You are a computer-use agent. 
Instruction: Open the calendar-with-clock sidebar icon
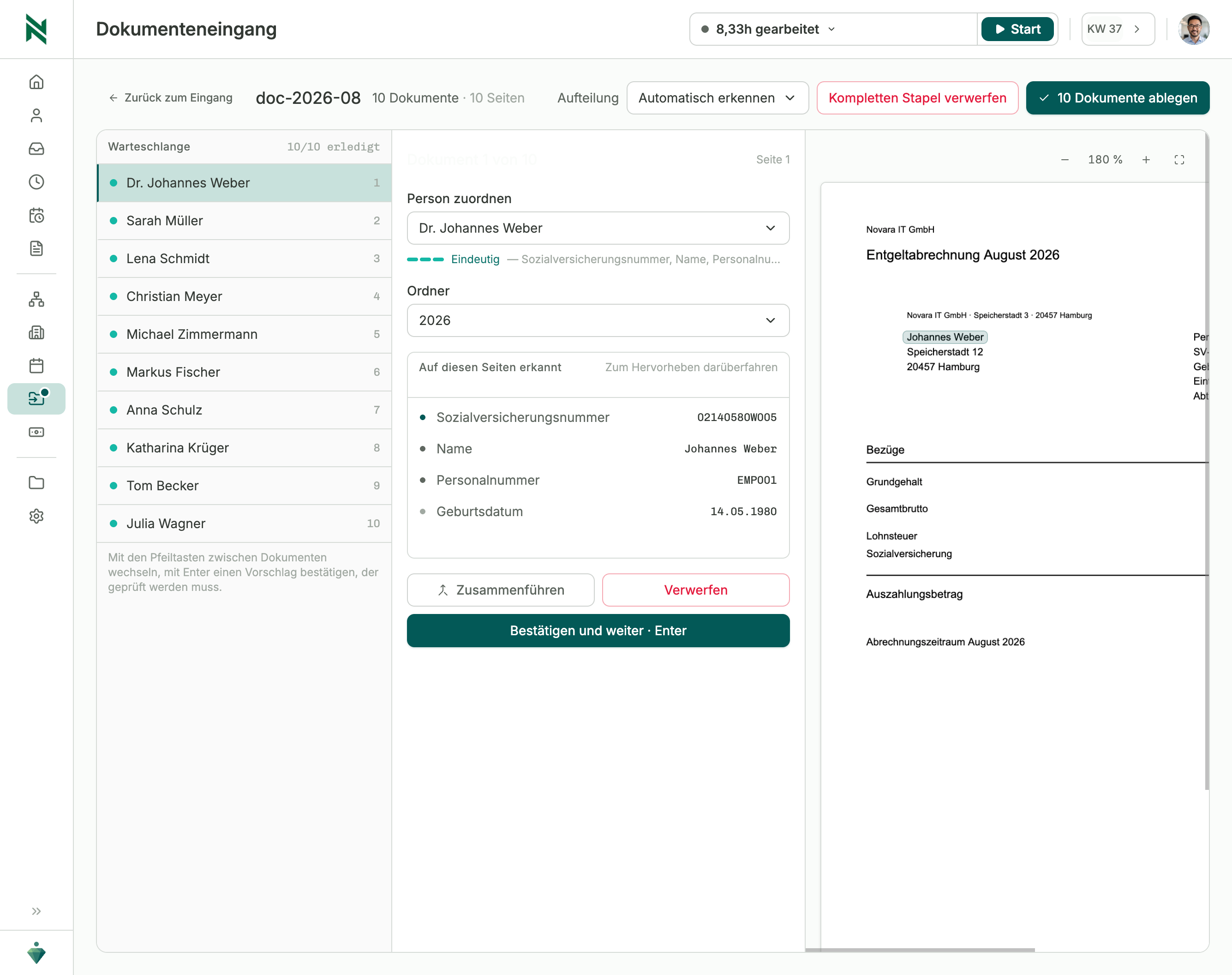coord(36,215)
